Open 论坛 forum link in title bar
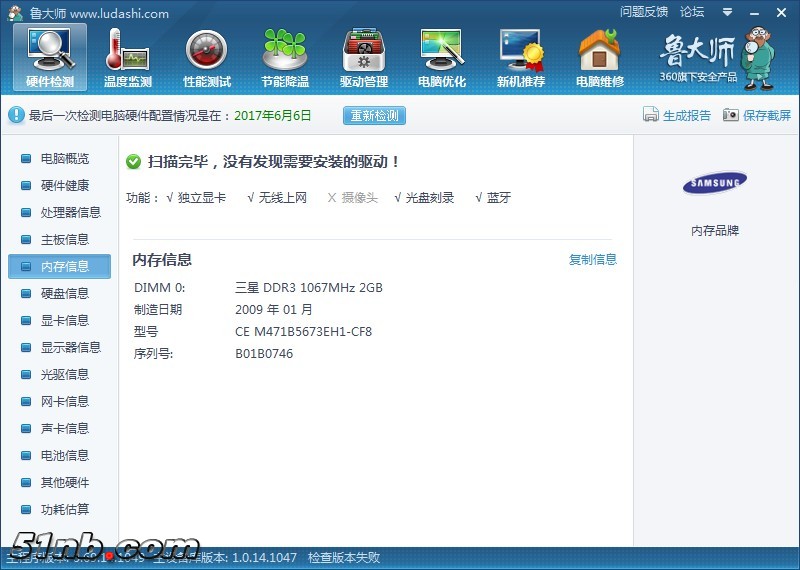The image size is (800, 570). (692, 12)
